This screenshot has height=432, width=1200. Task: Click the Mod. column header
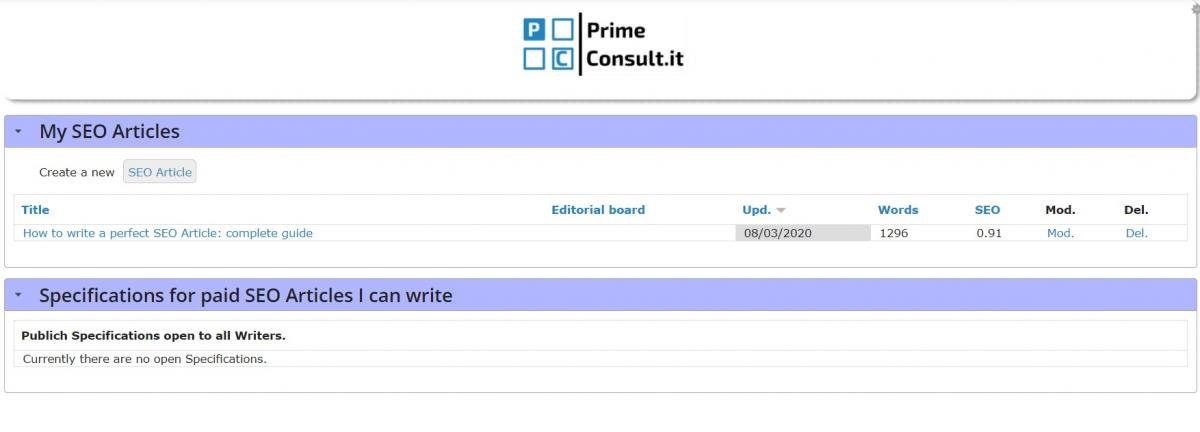coord(1060,210)
